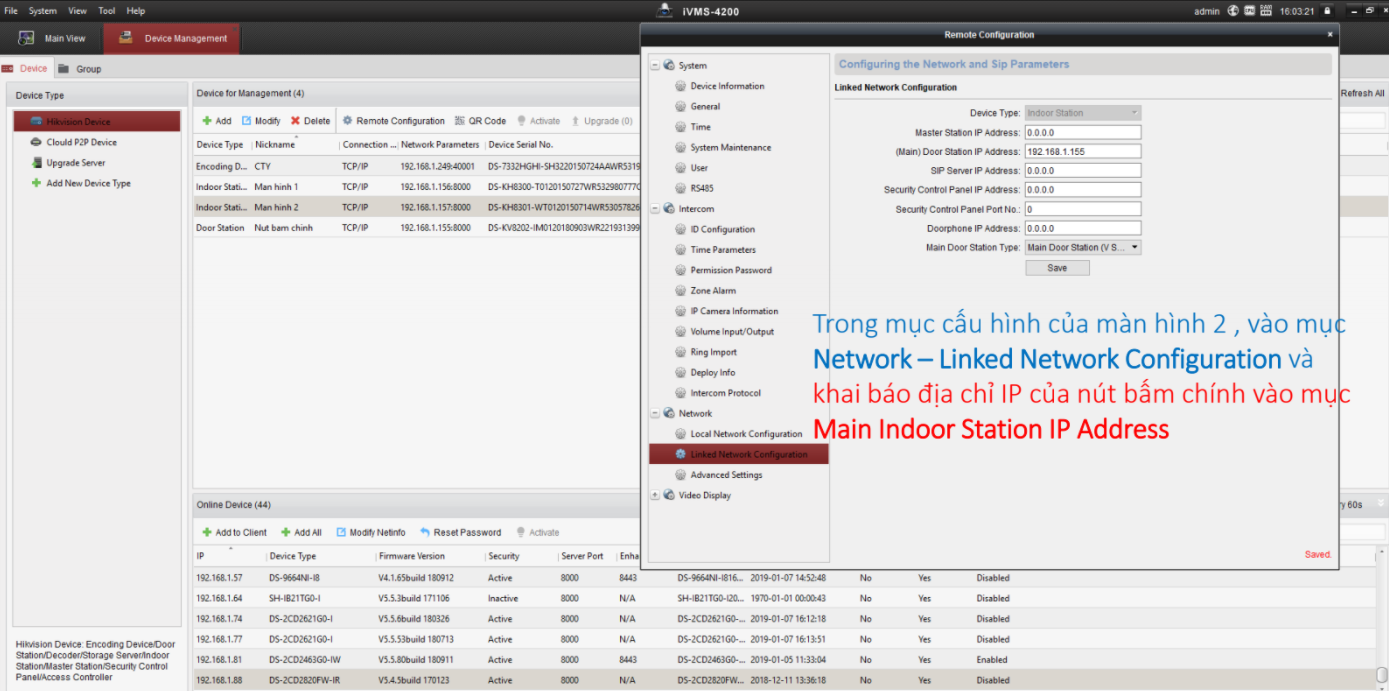Switch to the Group tab
This screenshot has height=691, width=1389.
click(x=88, y=69)
